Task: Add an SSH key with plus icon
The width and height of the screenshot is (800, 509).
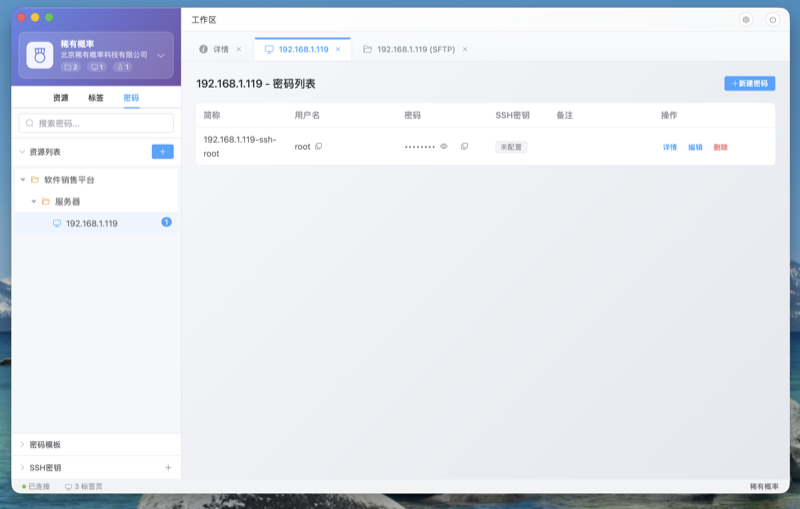Action: pos(168,467)
